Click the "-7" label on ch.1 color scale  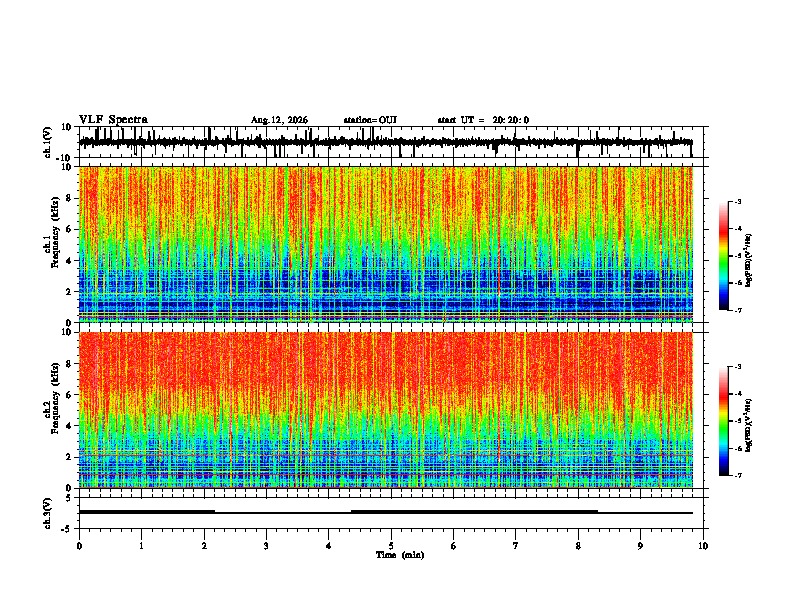pyautogui.click(x=737, y=310)
